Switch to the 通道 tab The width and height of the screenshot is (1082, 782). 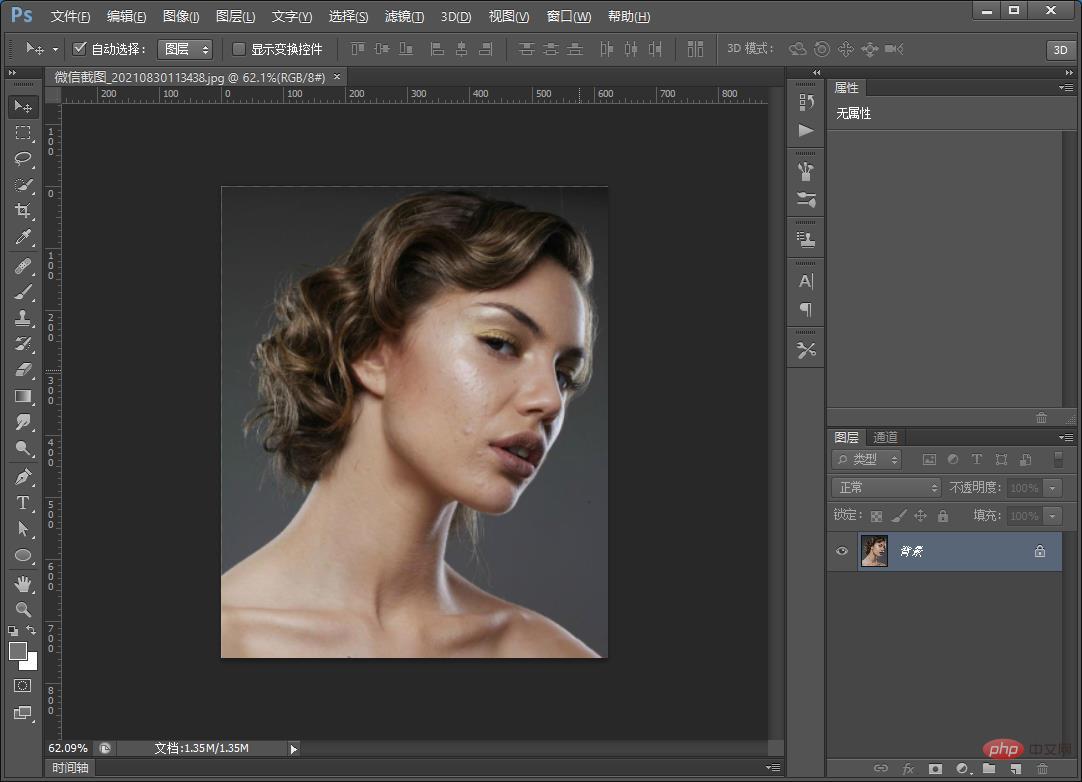coord(885,437)
